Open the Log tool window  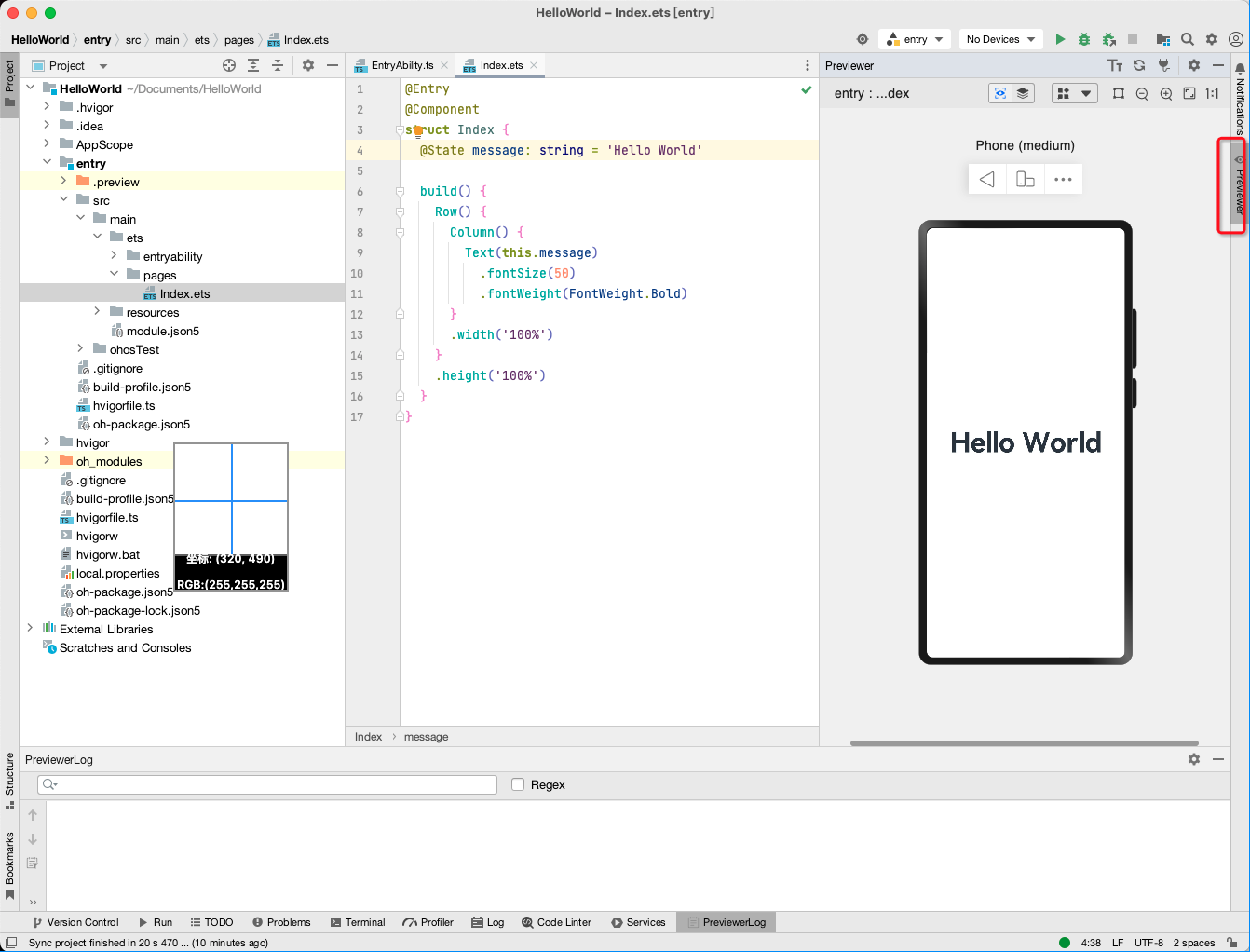coord(488,922)
